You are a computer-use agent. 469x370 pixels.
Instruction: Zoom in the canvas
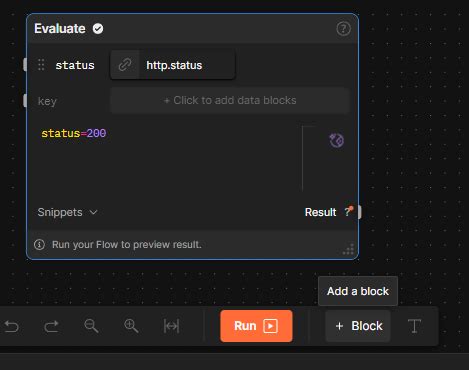131,326
